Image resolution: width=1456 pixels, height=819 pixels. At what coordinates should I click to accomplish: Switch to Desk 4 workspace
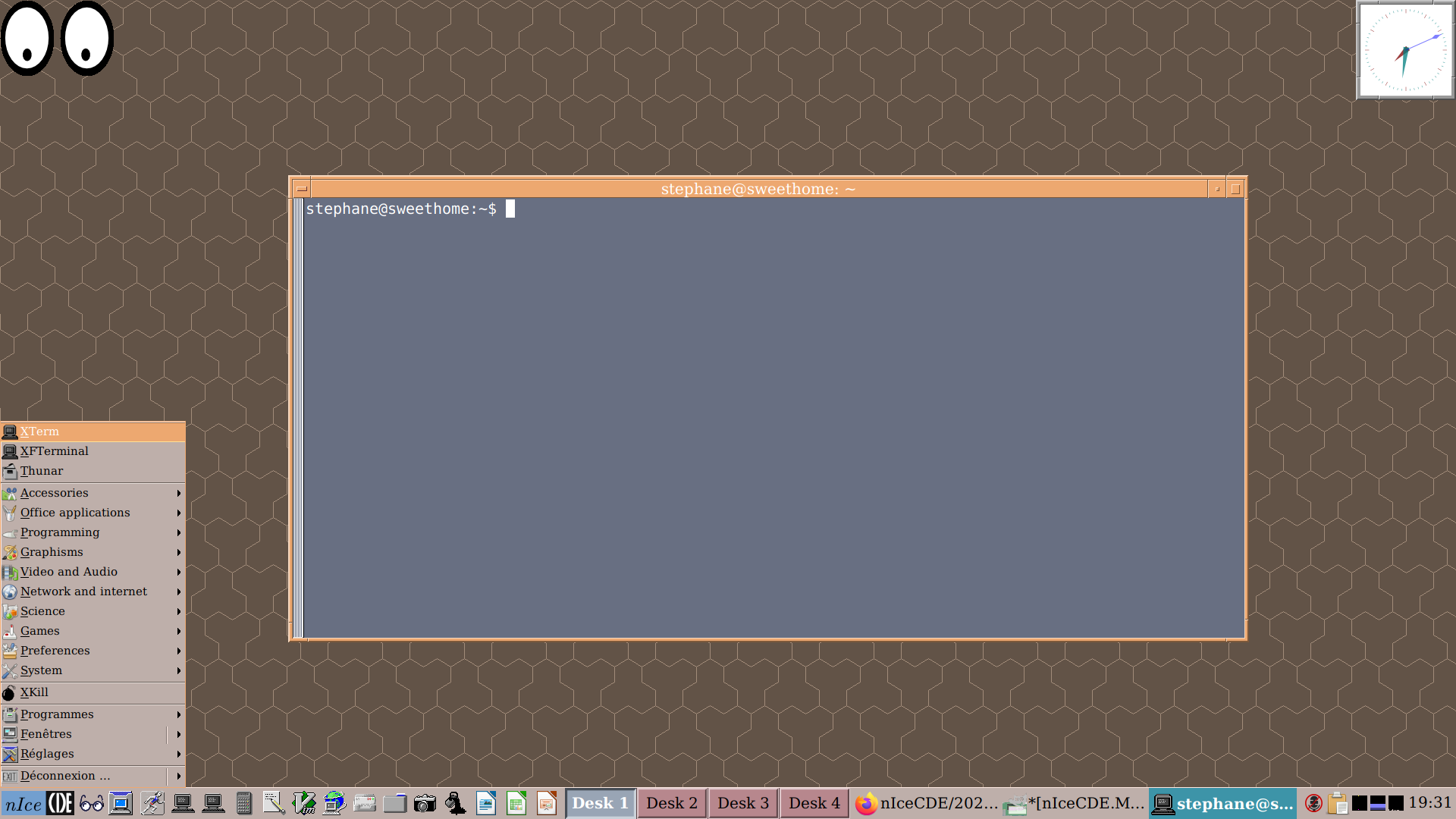pos(814,803)
